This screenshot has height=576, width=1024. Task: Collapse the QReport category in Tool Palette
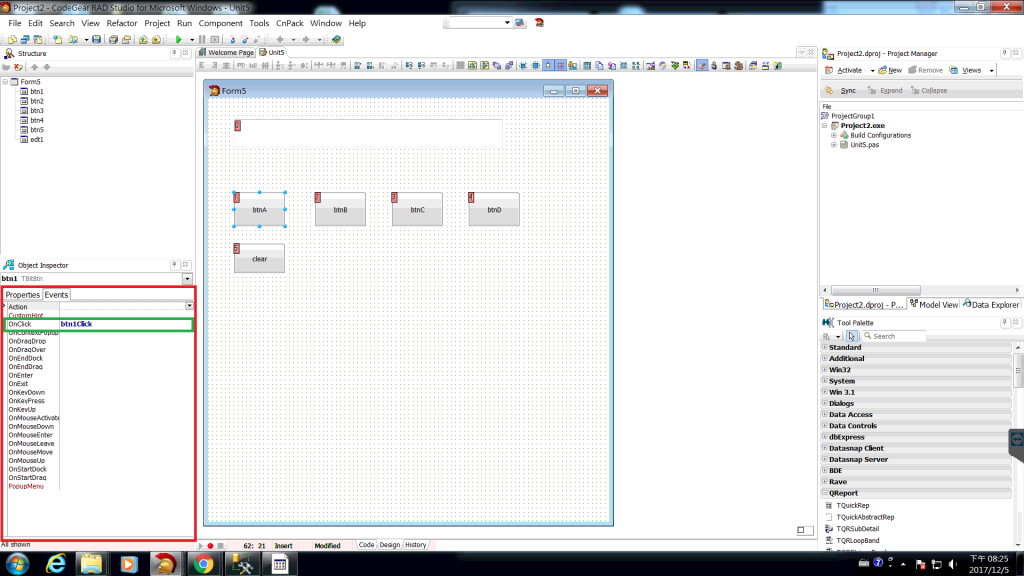(825, 493)
